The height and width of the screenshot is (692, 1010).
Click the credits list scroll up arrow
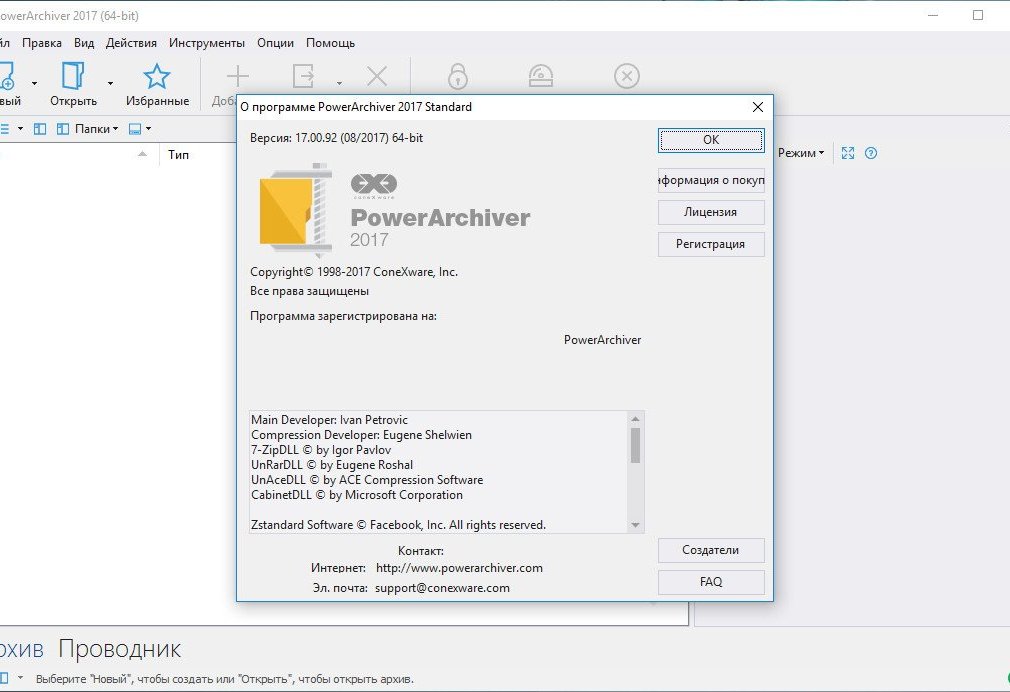pyautogui.click(x=635, y=419)
